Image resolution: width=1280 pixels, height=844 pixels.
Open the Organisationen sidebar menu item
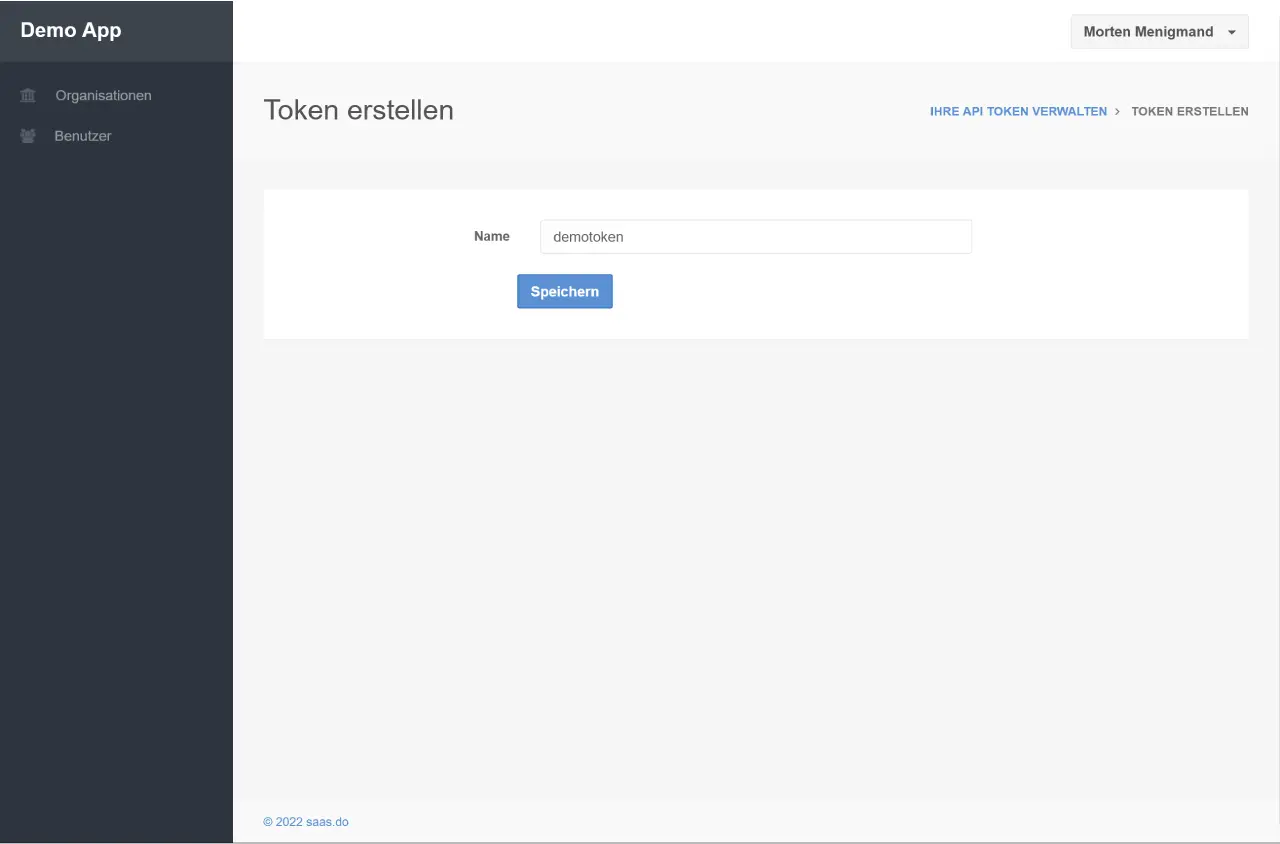[103, 96]
